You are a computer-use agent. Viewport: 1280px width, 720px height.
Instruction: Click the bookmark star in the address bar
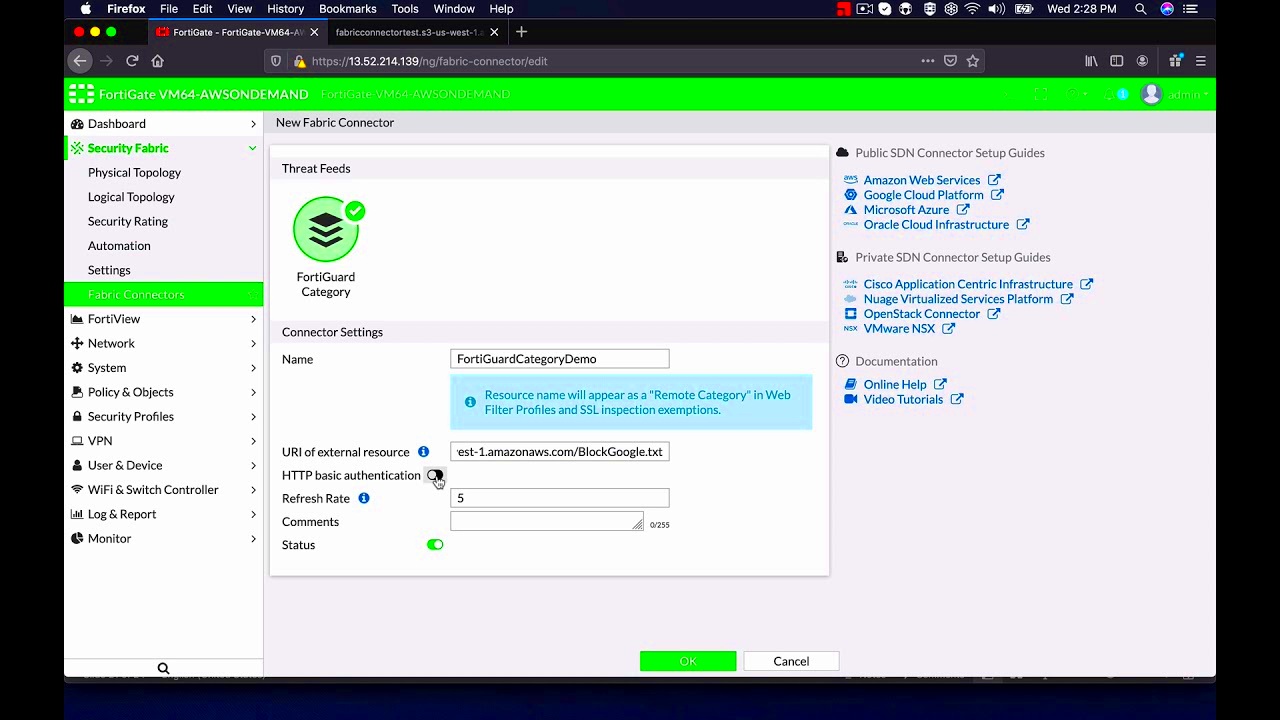(972, 61)
